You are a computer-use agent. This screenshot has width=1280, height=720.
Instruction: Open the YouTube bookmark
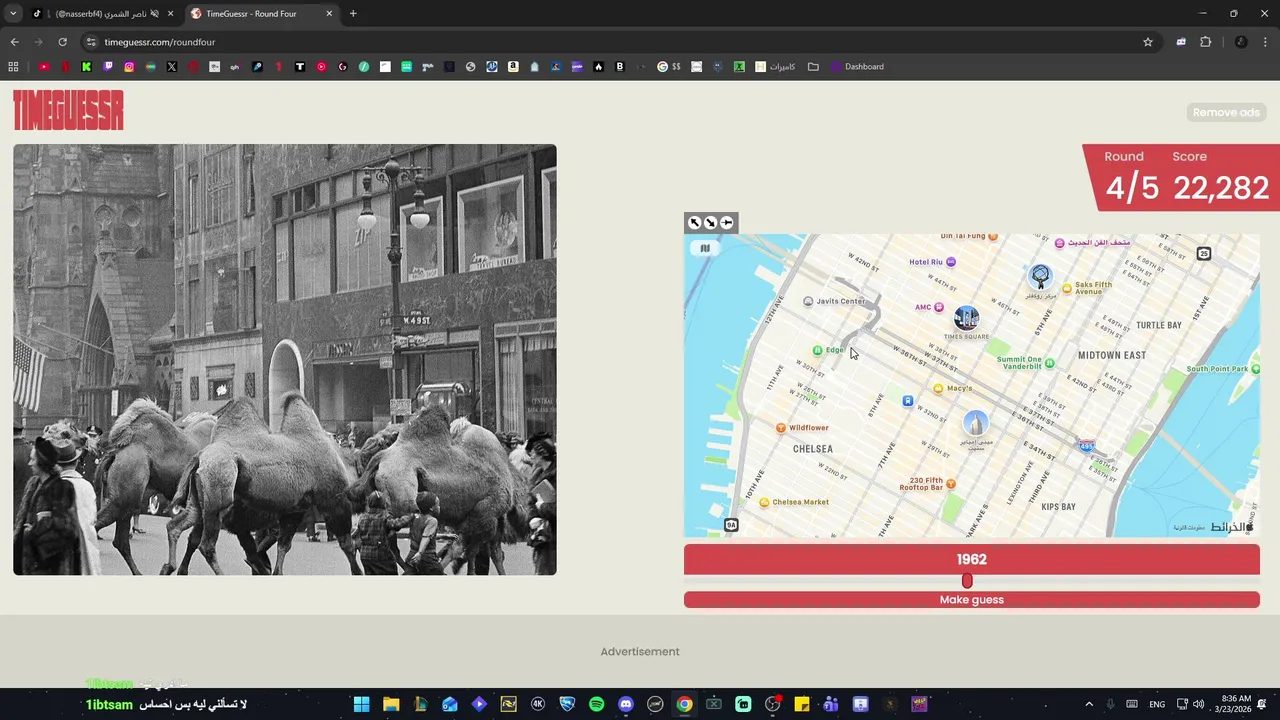point(44,67)
